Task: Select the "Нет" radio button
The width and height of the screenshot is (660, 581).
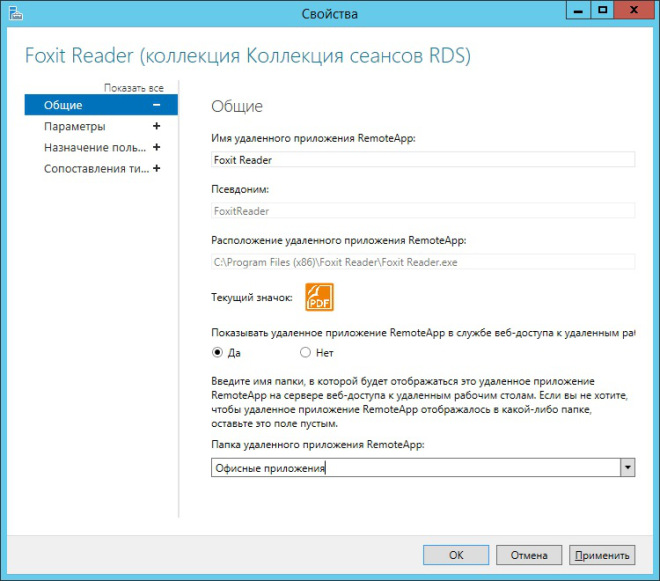Action: 306,352
